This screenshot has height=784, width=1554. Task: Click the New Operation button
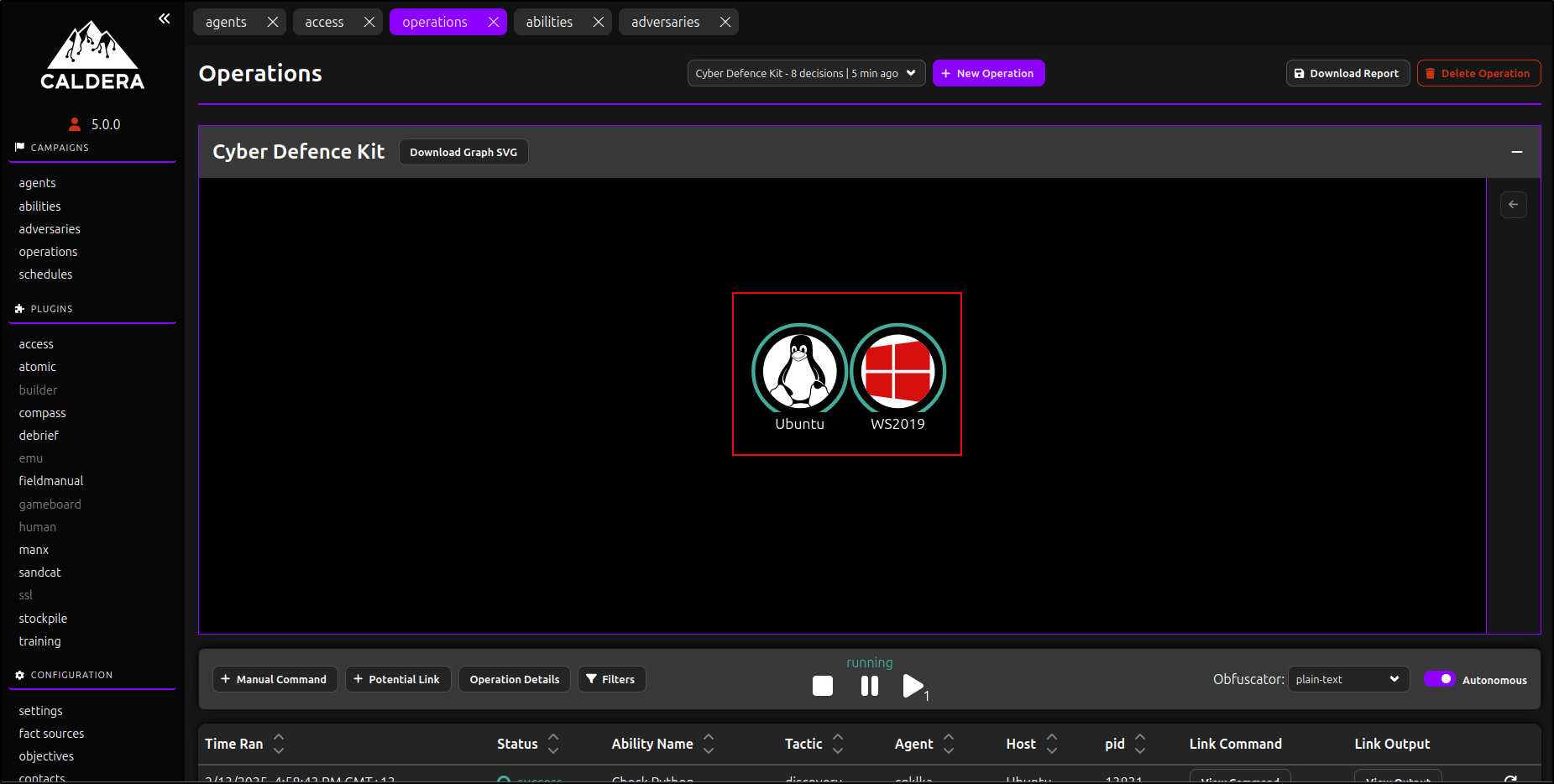[x=988, y=73]
